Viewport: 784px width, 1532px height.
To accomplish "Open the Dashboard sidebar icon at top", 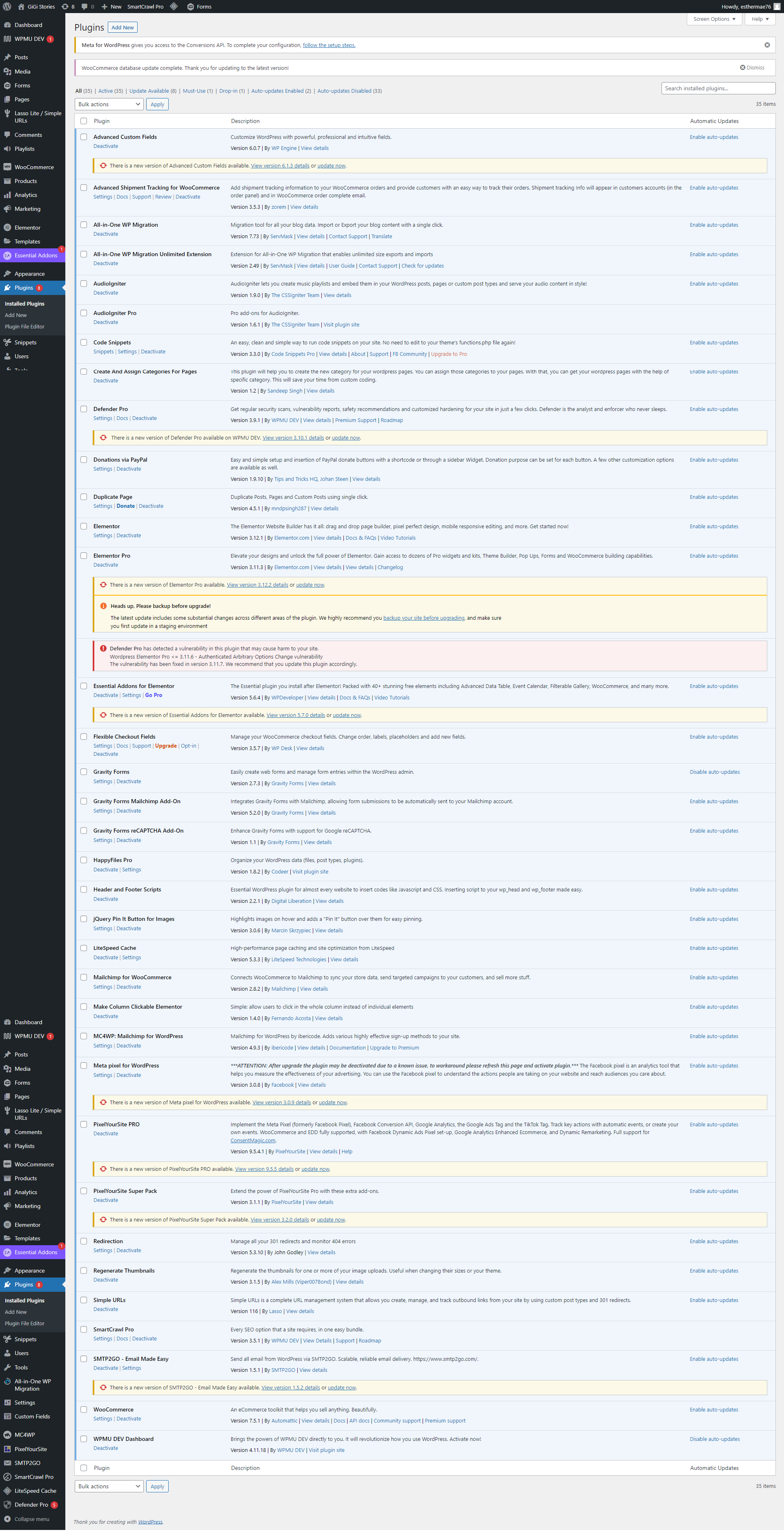I will [x=7, y=25].
